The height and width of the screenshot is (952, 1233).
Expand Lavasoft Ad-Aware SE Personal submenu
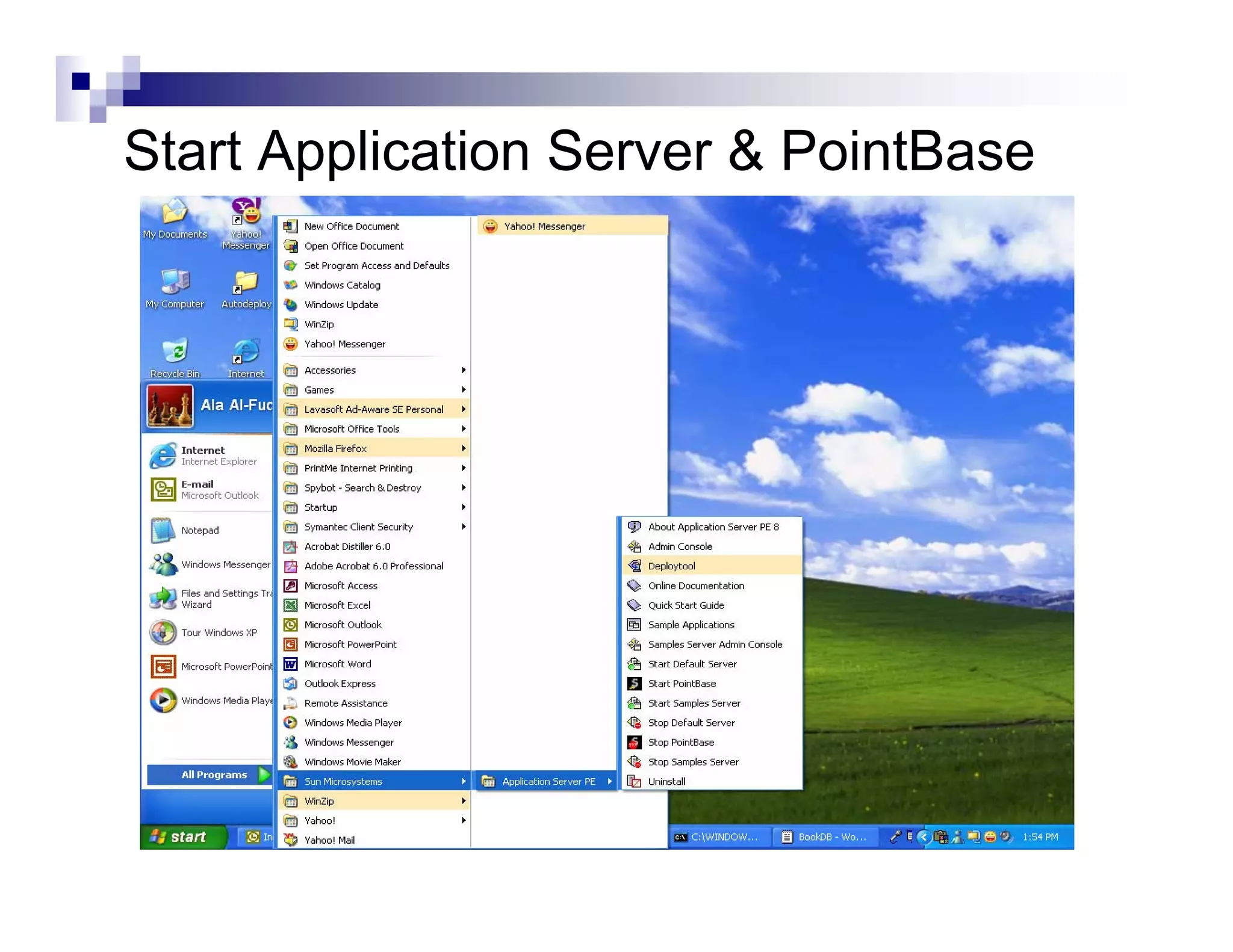[x=374, y=409]
